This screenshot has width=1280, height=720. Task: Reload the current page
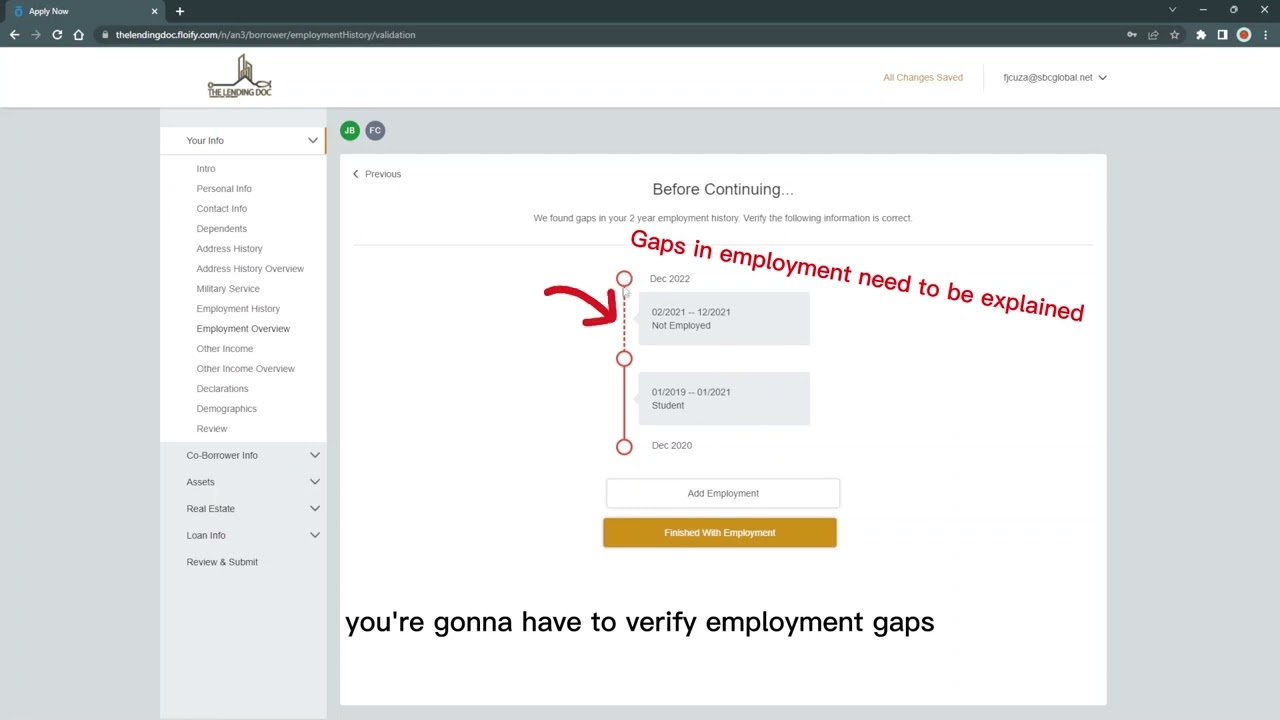(x=57, y=34)
